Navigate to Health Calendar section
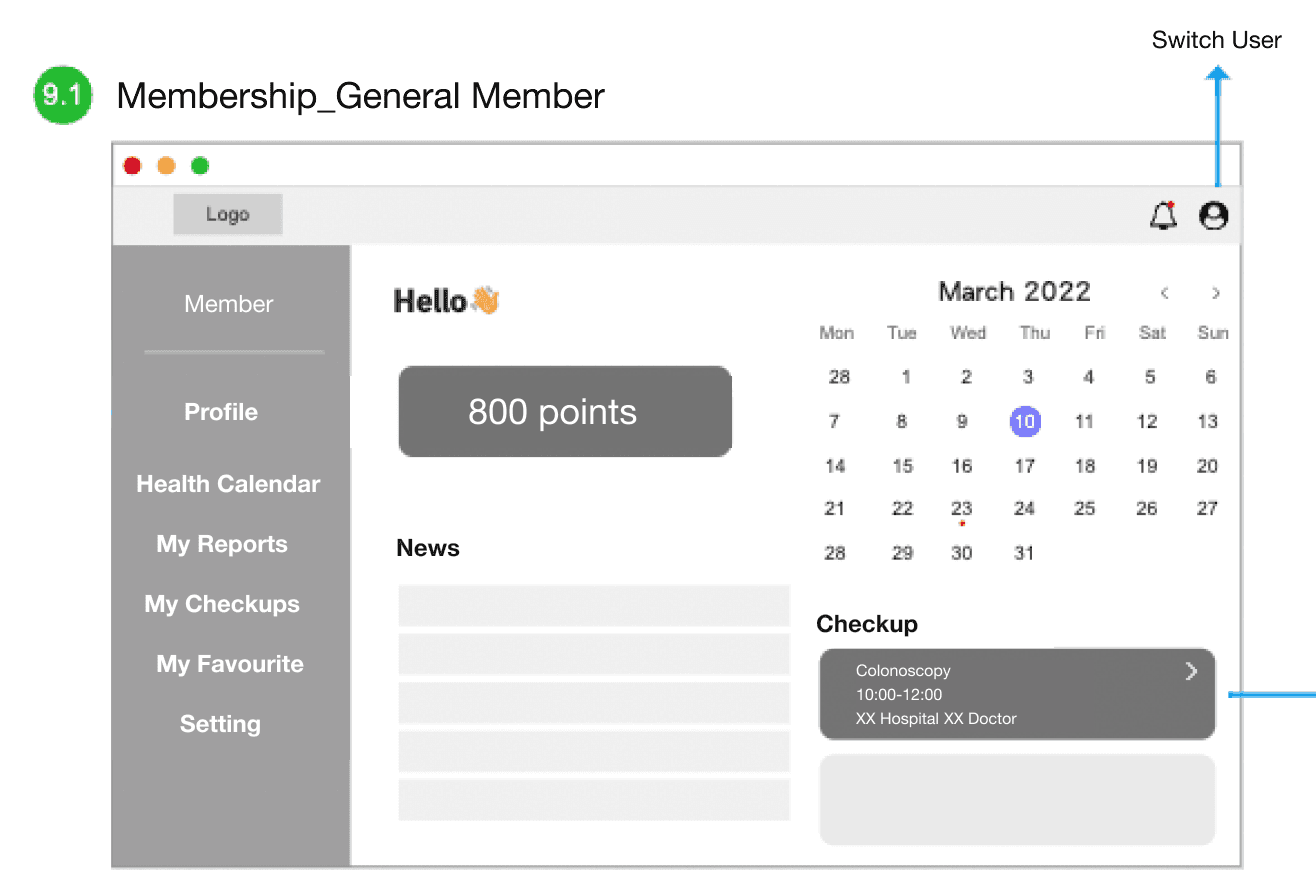This screenshot has height=892, width=1316. (x=228, y=484)
